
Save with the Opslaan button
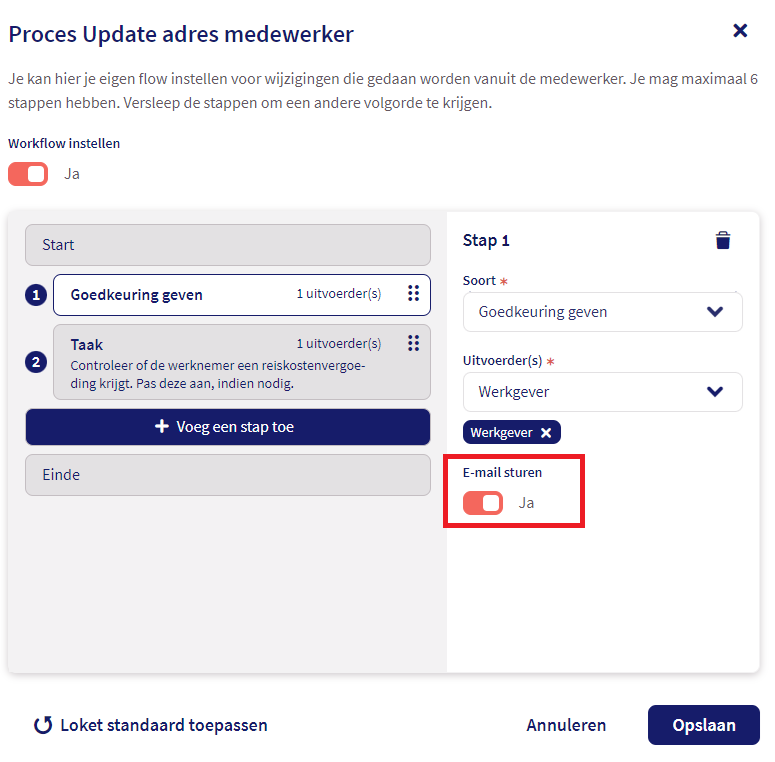[x=704, y=725]
